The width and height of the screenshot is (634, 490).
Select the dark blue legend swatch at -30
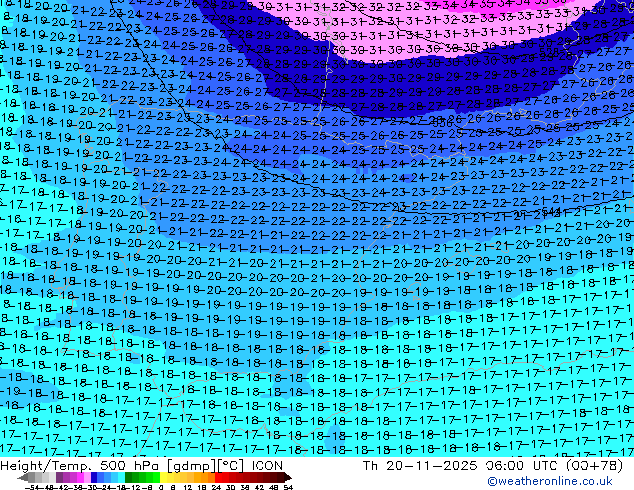pyautogui.click(x=94, y=477)
